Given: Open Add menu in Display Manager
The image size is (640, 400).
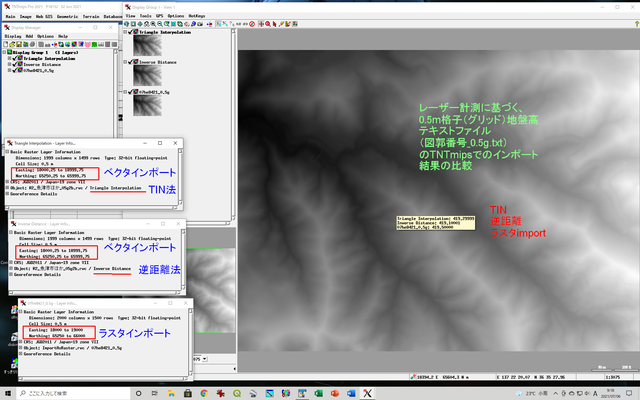Looking at the screenshot, I should [x=29, y=36].
